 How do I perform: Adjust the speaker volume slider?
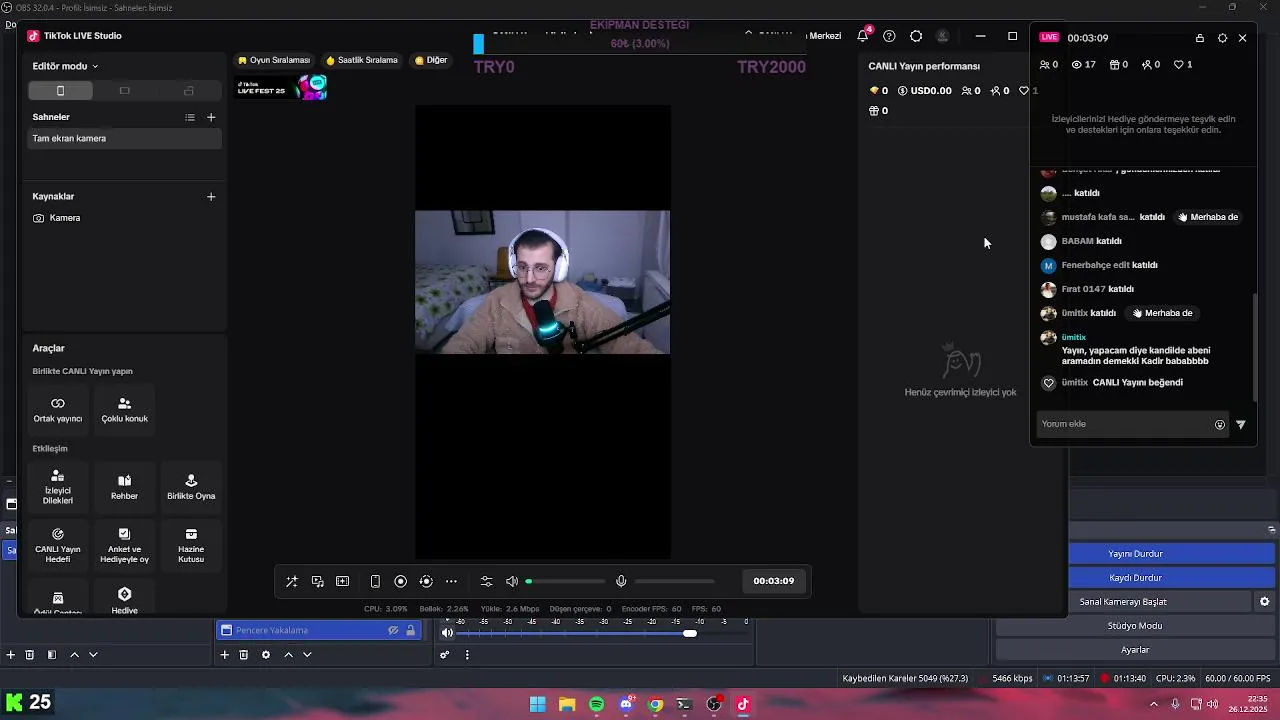(x=566, y=581)
